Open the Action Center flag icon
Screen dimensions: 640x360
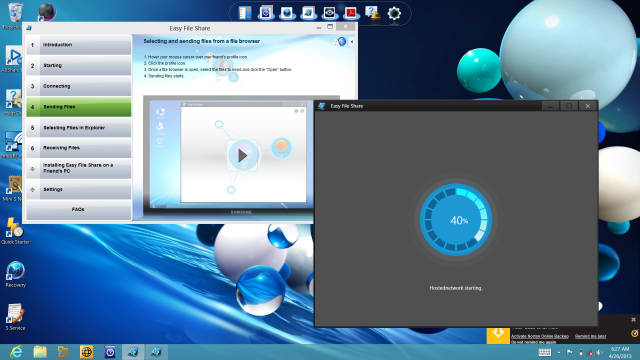click(569, 352)
